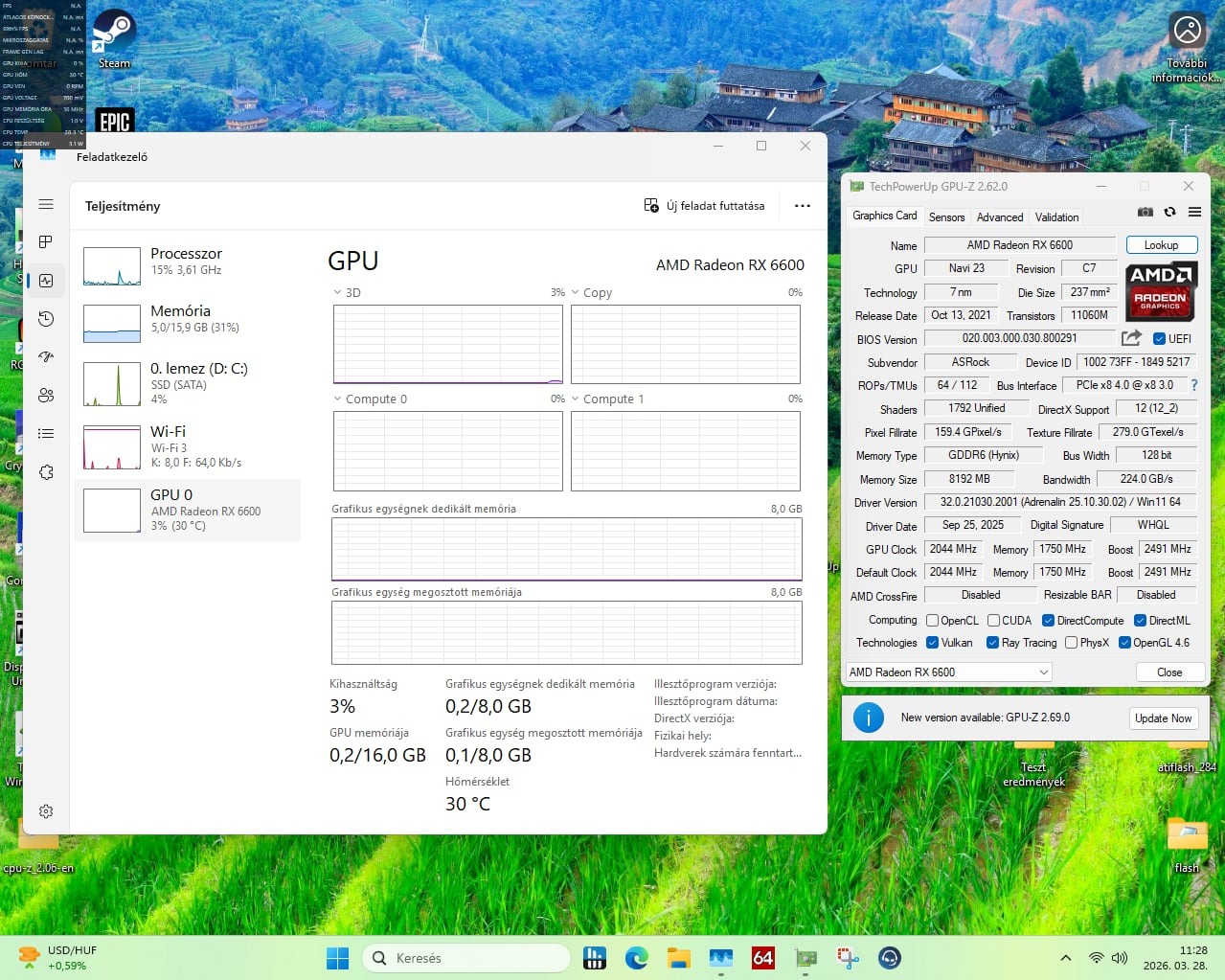The height and width of the screenshot is (980, 1225).
Task: Switch to the Advanced tab
Action: [x=1000, y=217]
